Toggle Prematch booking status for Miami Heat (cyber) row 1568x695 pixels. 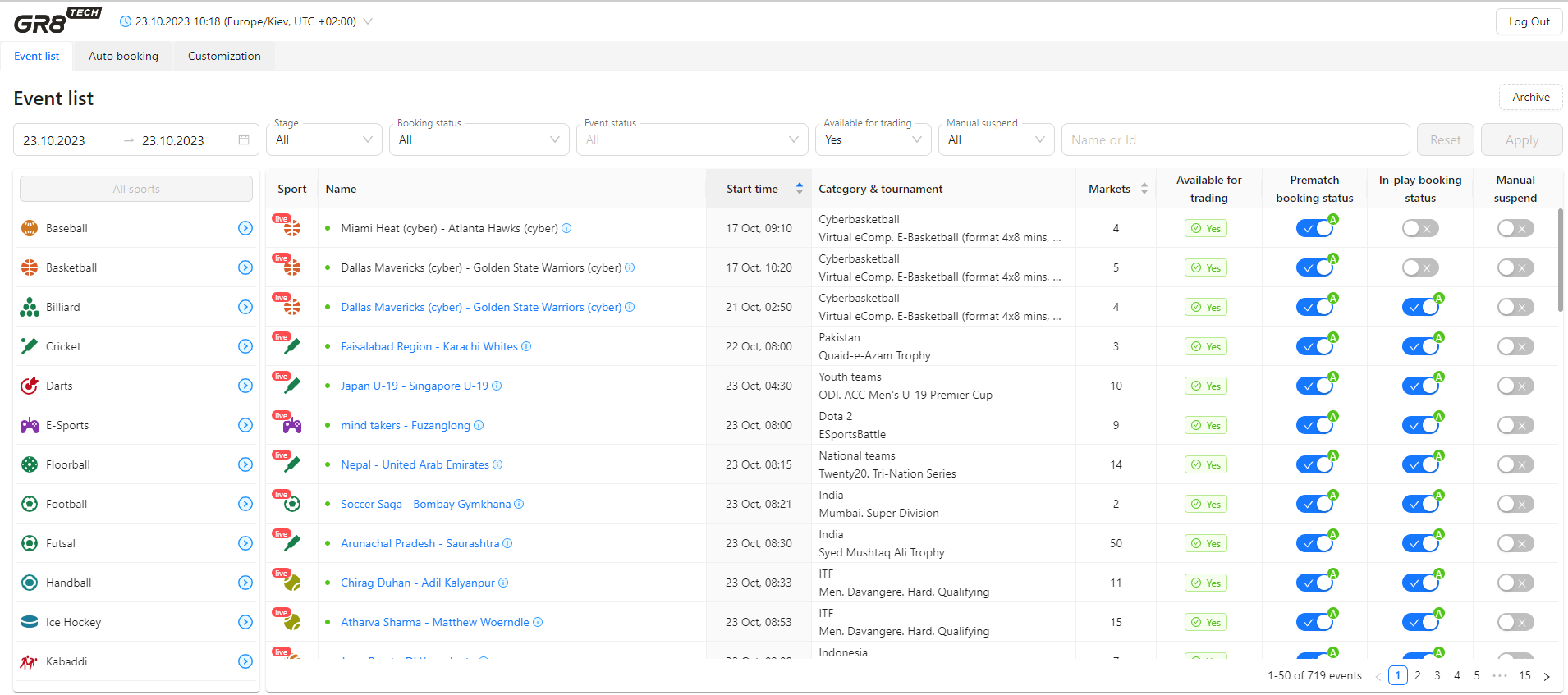click(1315, 228)
